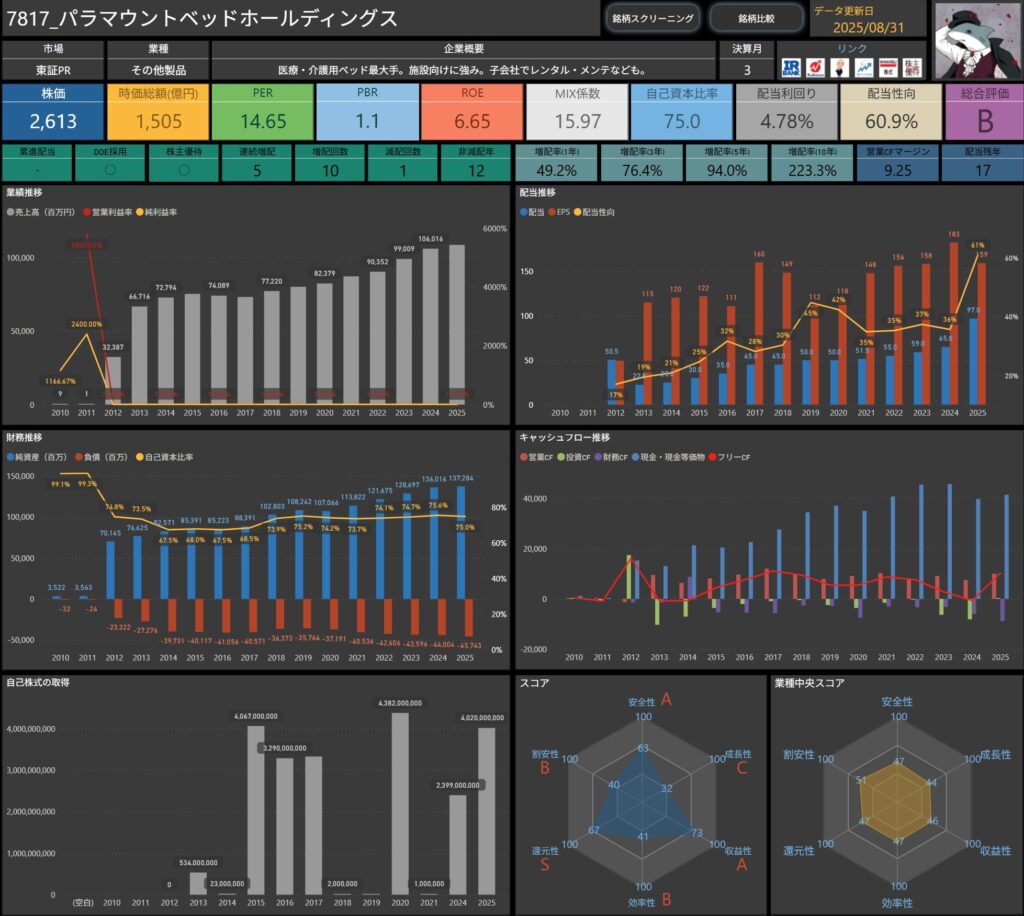Select the ROE 6.65 card
The width and height of the screenshot is (1024, 916).
click(472, 112)
